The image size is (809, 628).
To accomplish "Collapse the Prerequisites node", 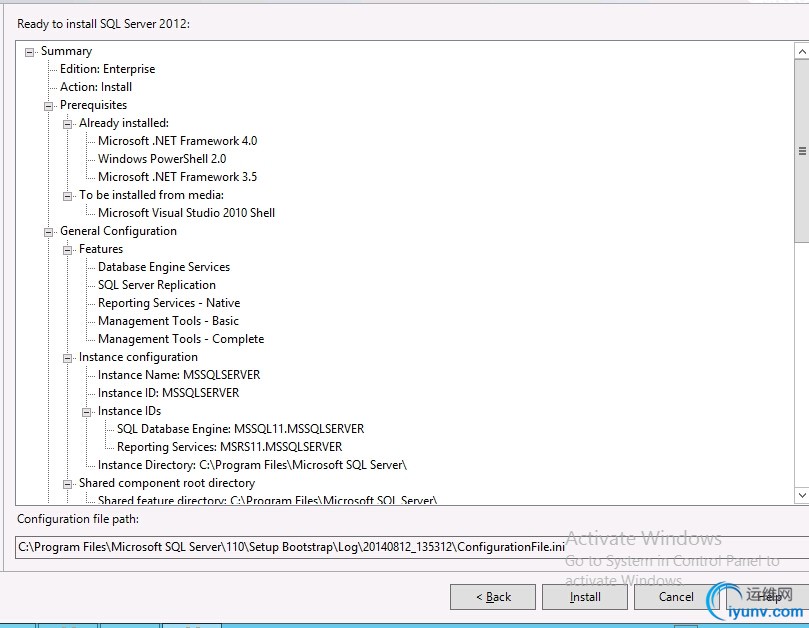I will (48, 106).
